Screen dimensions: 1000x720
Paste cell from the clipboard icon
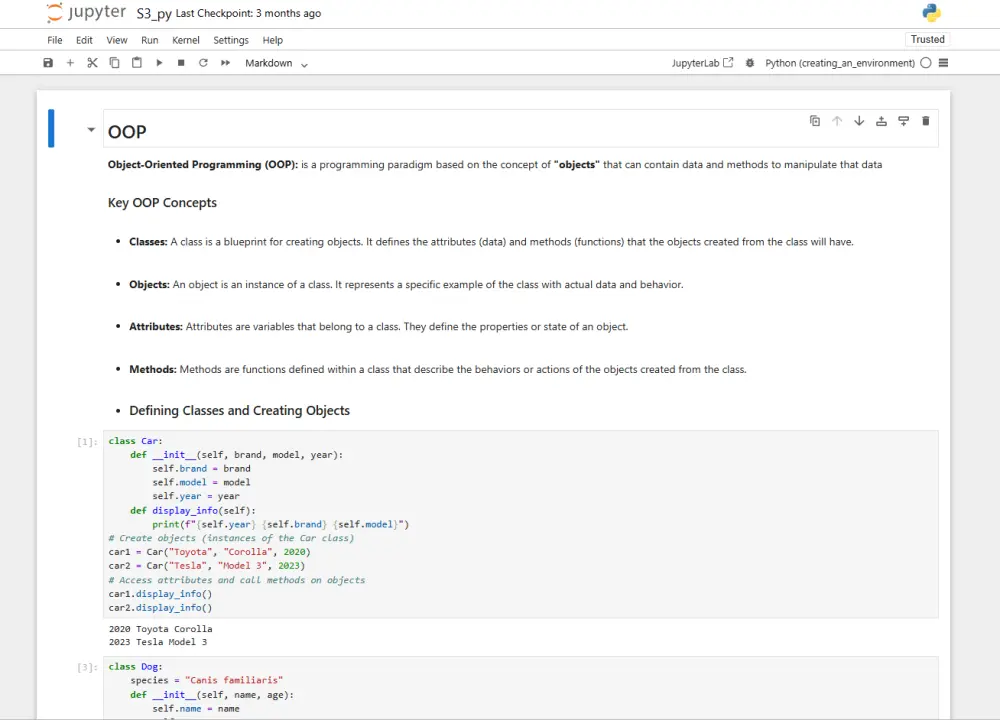tap(136, 63)
